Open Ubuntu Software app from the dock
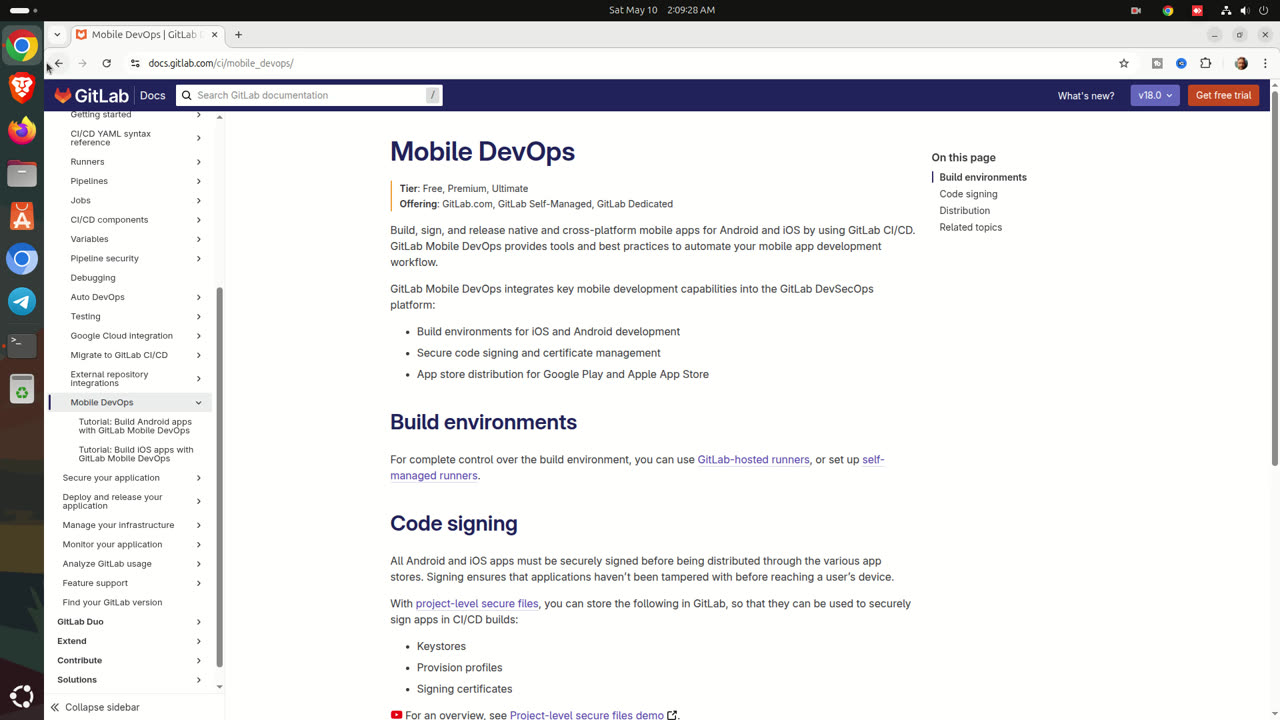The width and height of the screenshot is (1280, 720). pos(22,216)
